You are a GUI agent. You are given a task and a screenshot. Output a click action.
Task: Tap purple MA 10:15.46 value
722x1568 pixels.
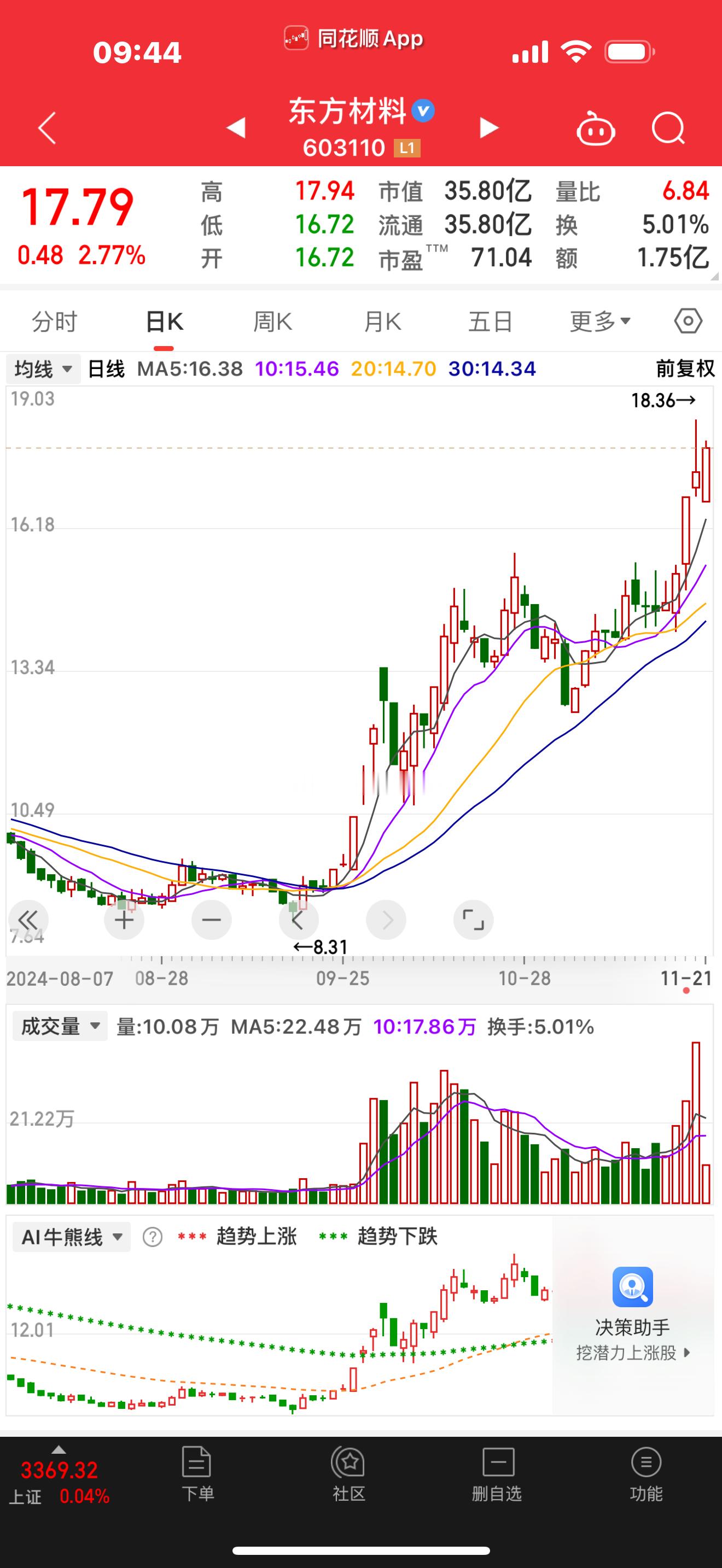[296, 368]
